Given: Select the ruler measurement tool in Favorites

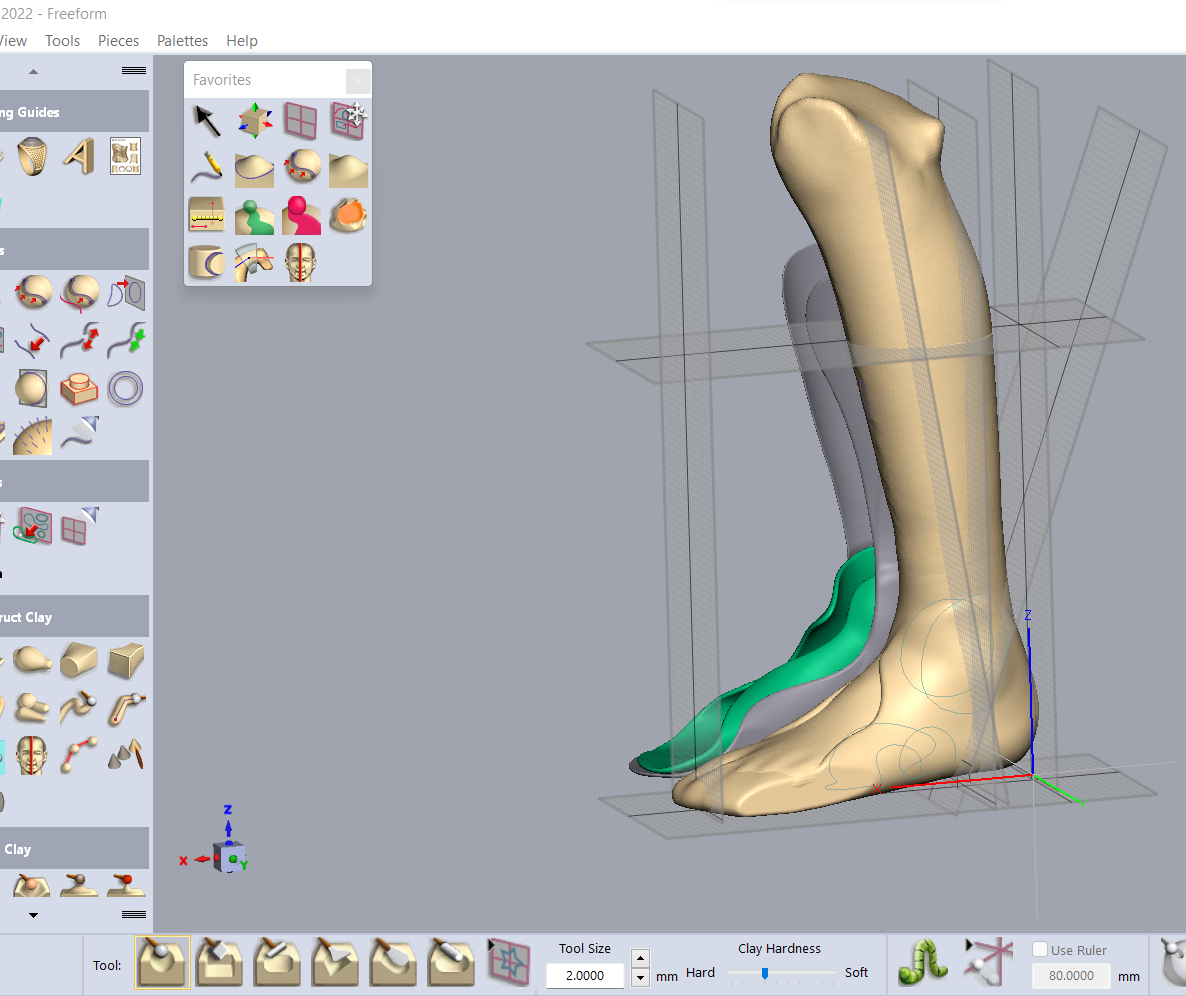Looking at the screenshot, I should pos(205,214).
